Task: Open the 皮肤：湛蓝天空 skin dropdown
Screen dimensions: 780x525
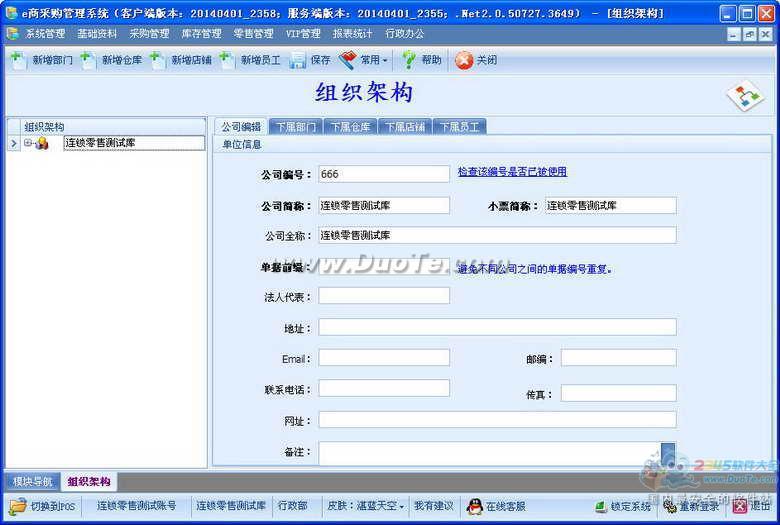Action: pyautogui.click(x=366, y=506)
